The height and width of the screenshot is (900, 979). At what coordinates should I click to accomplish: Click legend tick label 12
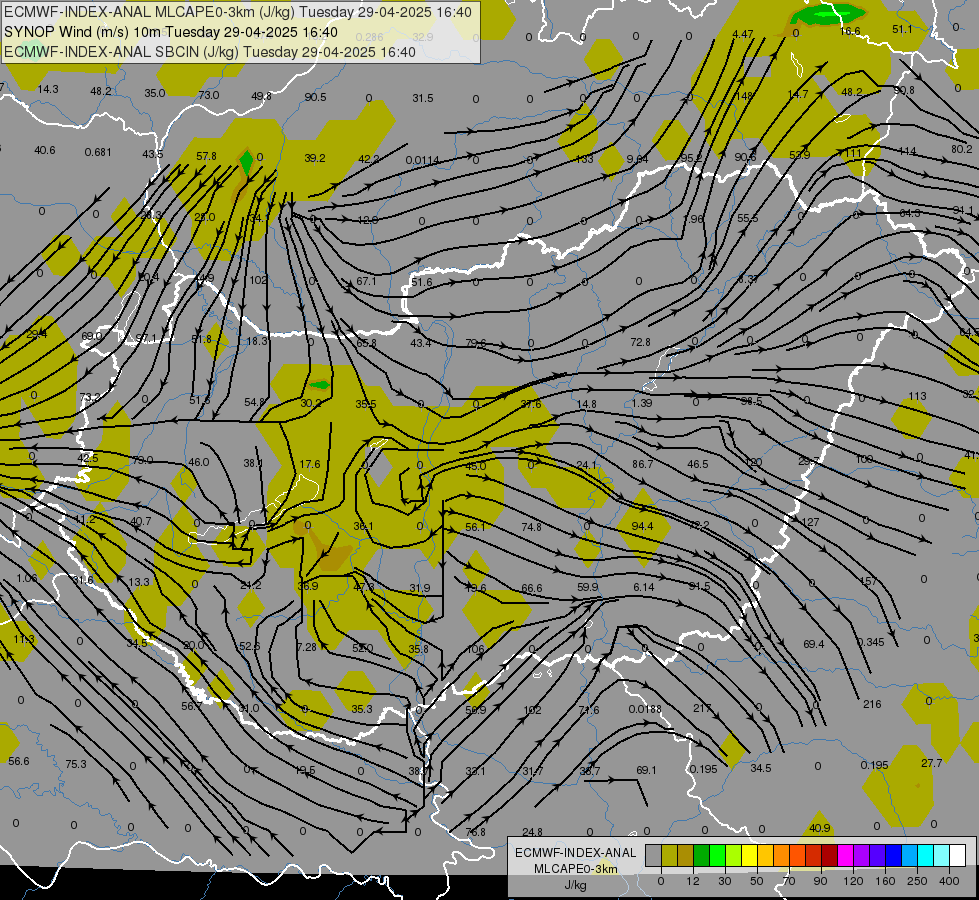pos(692,881)
